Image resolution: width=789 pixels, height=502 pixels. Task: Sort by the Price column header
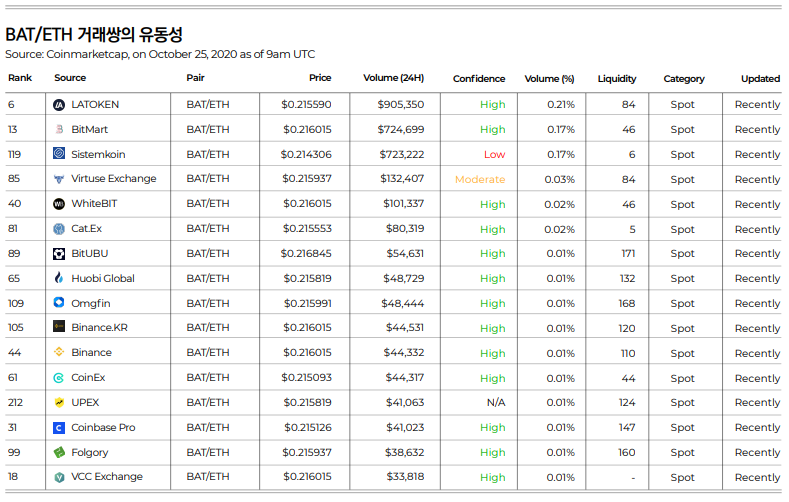320,78
